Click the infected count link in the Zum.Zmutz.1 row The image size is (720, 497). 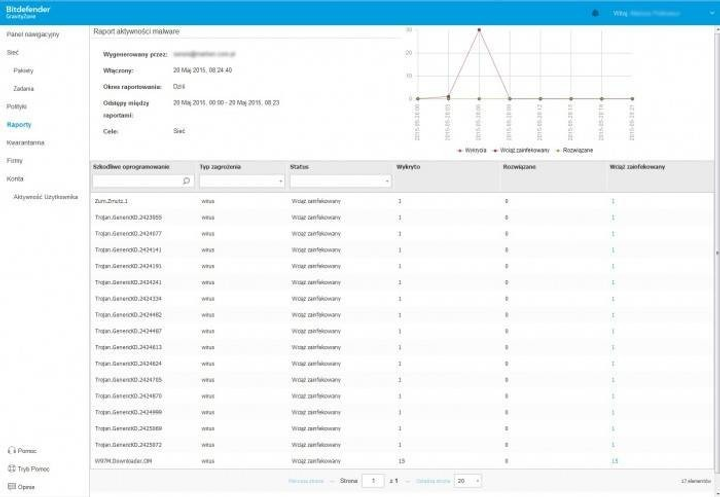(613, 201)
